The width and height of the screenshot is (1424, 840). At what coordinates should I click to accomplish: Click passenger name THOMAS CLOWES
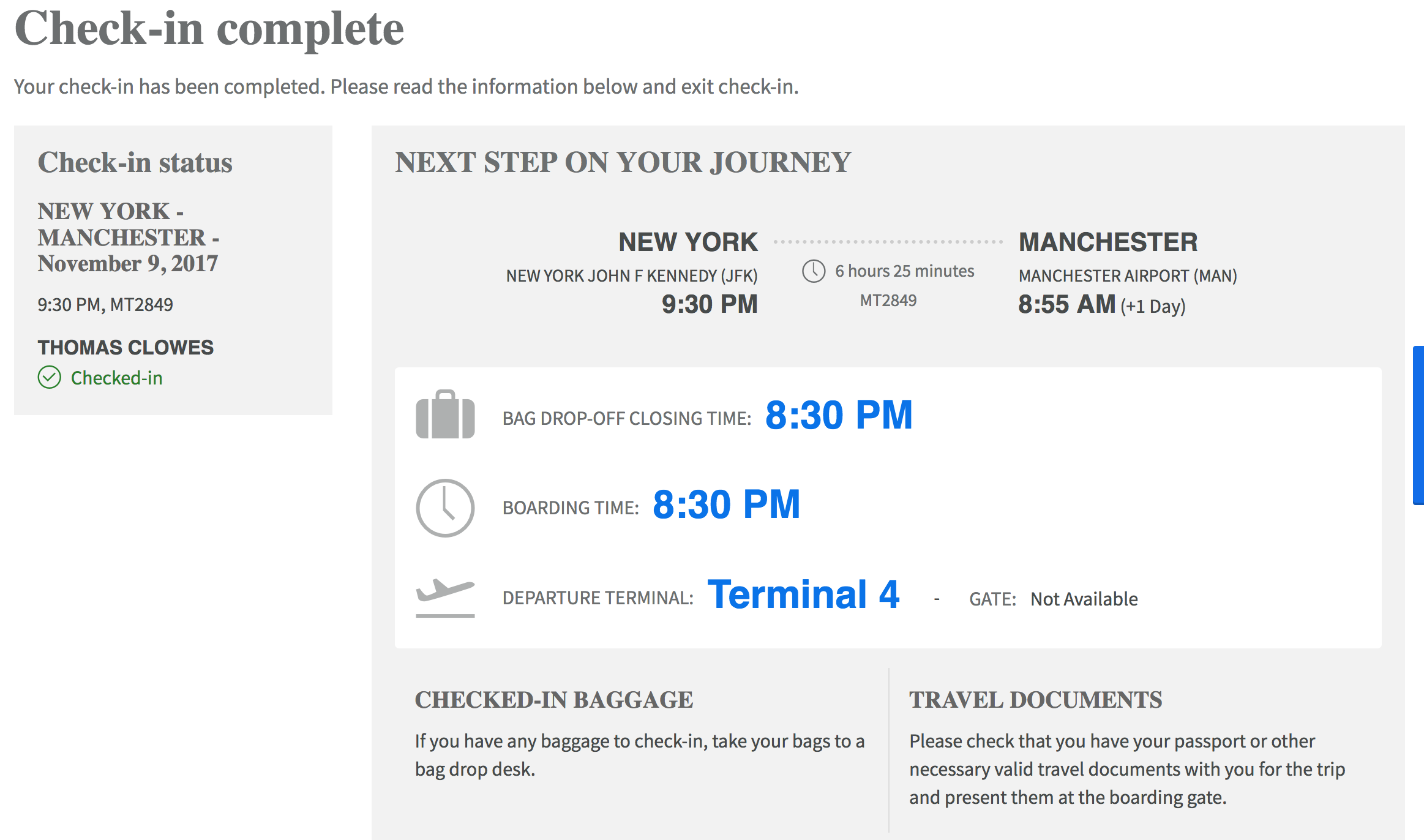click(126, 347)
